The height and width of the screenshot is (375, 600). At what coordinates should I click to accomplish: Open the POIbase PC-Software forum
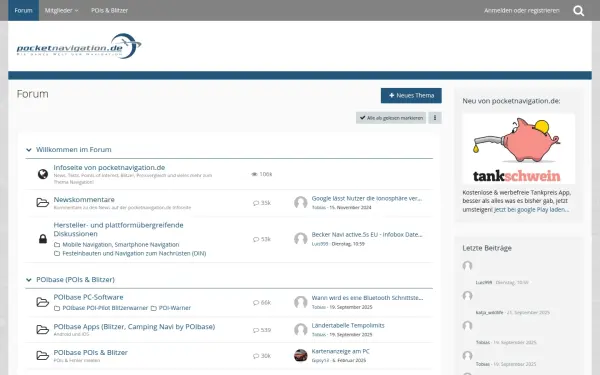pyautogui.click(x=88, y=297)
